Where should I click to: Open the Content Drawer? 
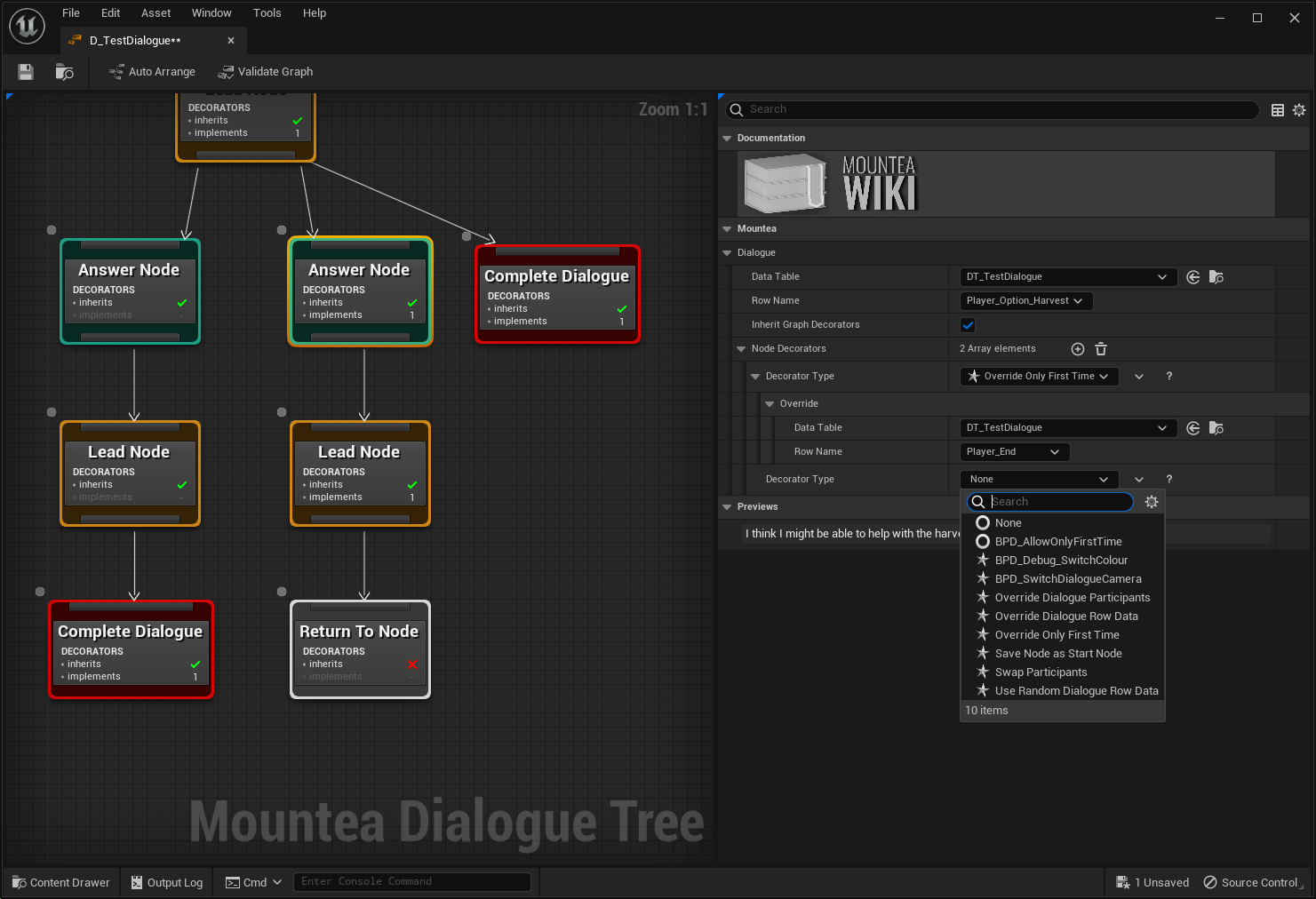click(x=61, y=882)
